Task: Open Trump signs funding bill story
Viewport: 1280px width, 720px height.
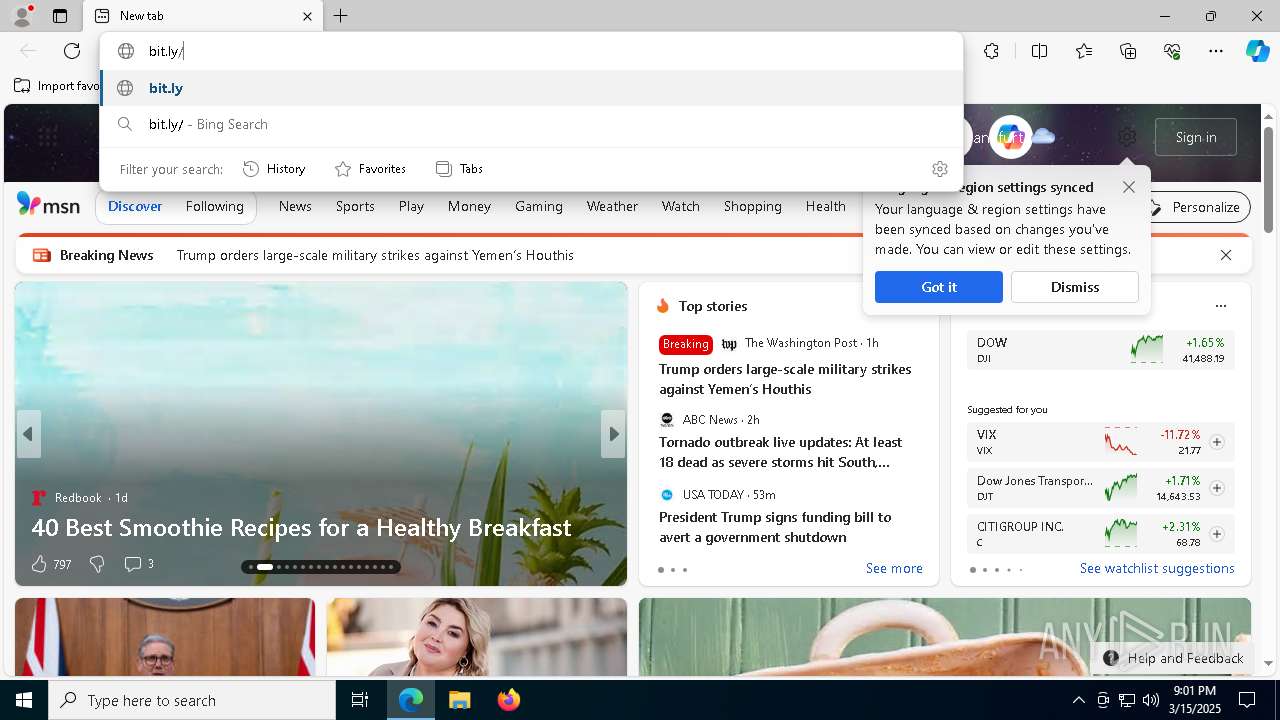Action: pos(775,527)
